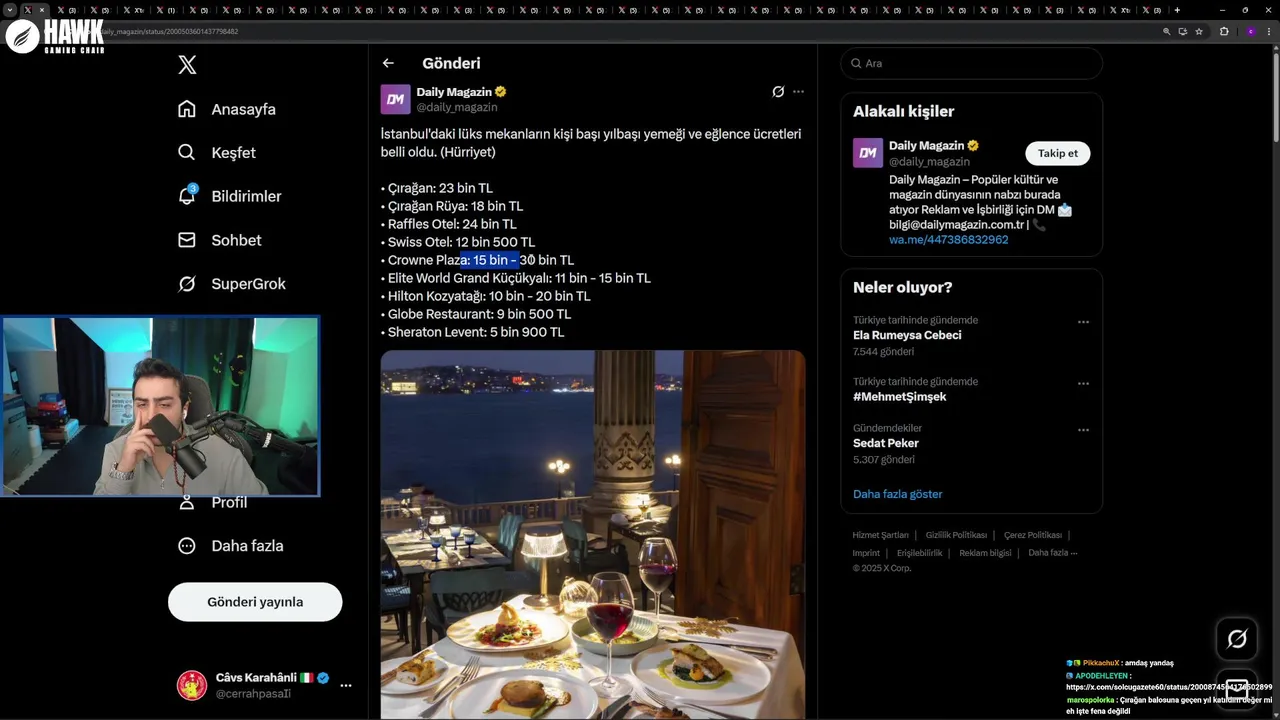Click the install app icon in address bar
The height and width of the screenshot is (720, 1280).
tap(1183, 31)
